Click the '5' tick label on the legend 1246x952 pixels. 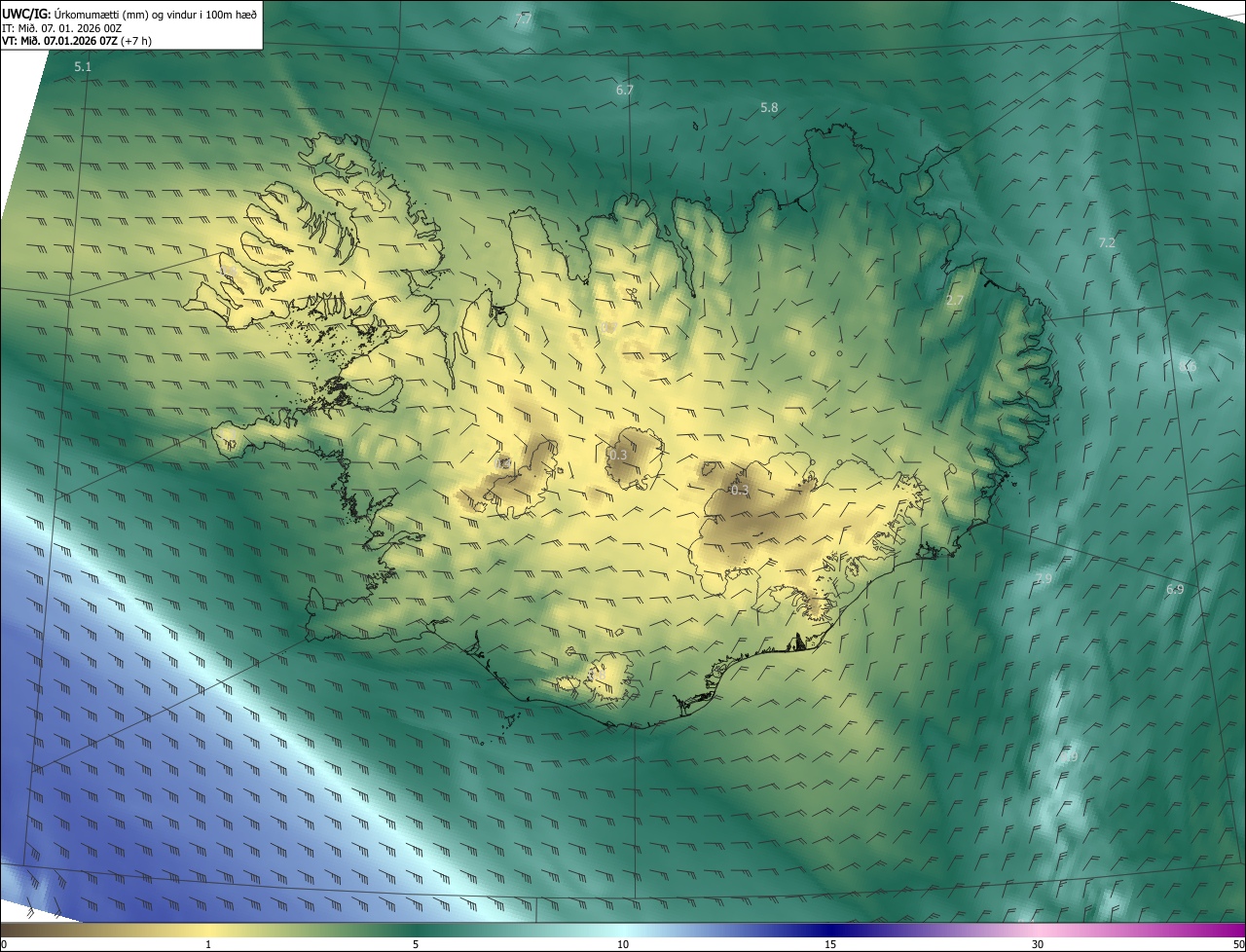pyautogui.click(x=416, y=944)
